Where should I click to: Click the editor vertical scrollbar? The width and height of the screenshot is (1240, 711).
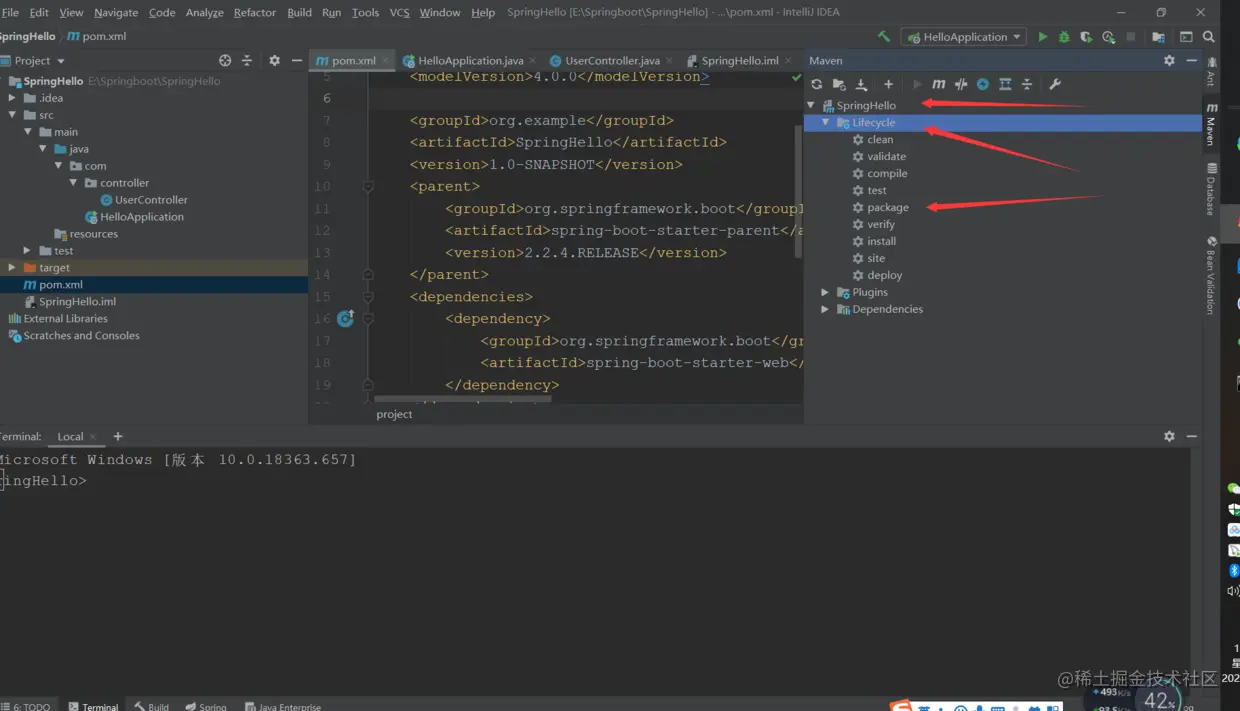point(798,190)
